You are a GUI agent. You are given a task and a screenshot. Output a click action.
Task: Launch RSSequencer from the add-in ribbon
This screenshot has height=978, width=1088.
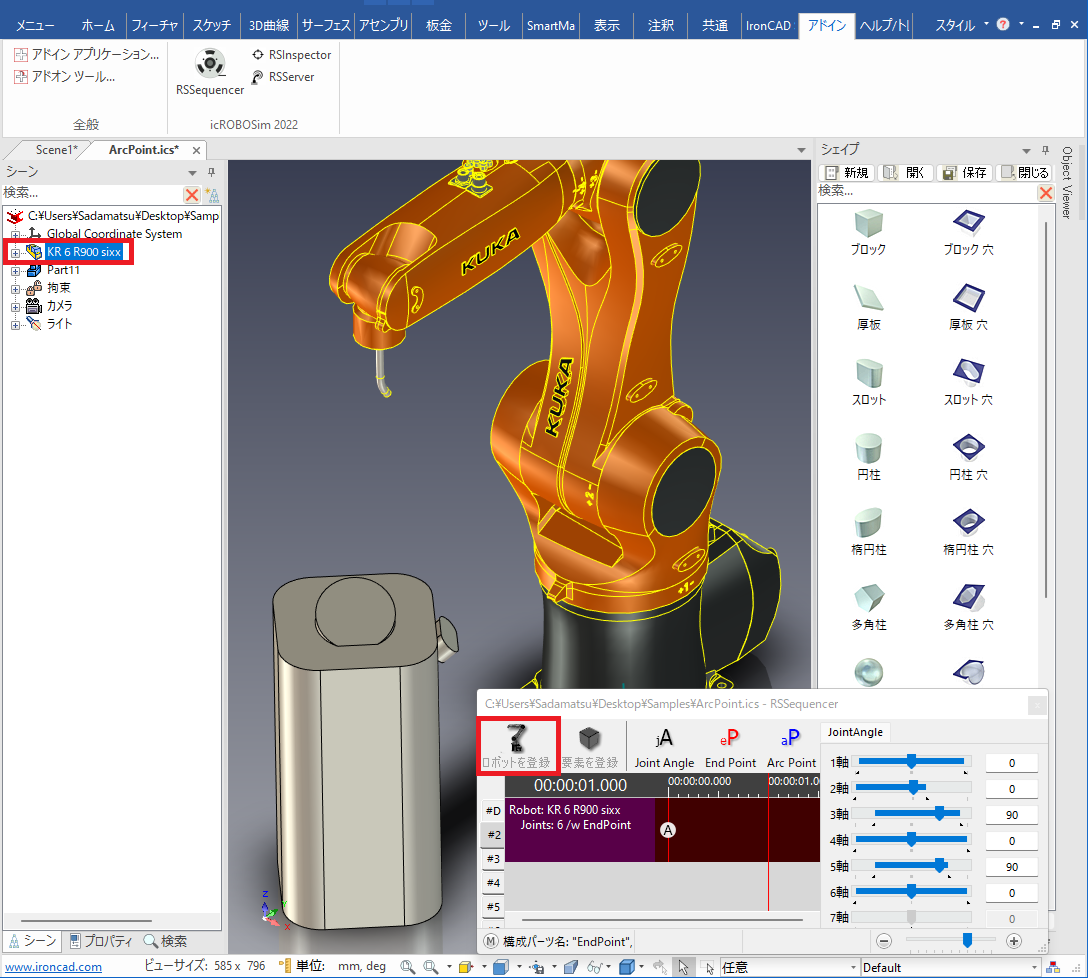click(209, 72)
